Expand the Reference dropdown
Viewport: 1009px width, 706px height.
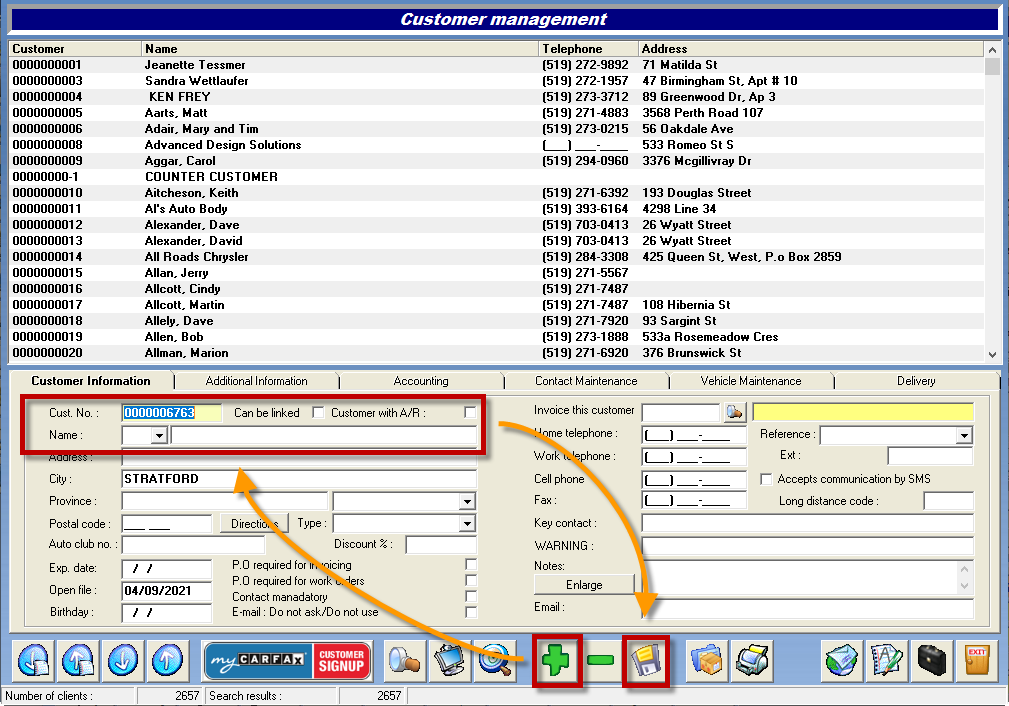(x=963, y=436)
